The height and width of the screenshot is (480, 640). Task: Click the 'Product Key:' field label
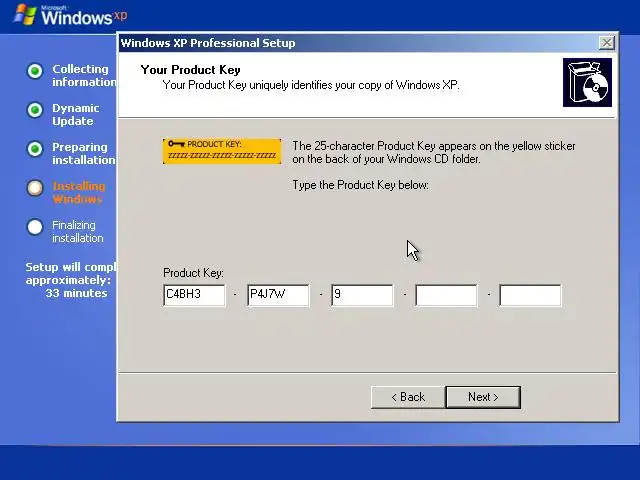pos(193,273)
